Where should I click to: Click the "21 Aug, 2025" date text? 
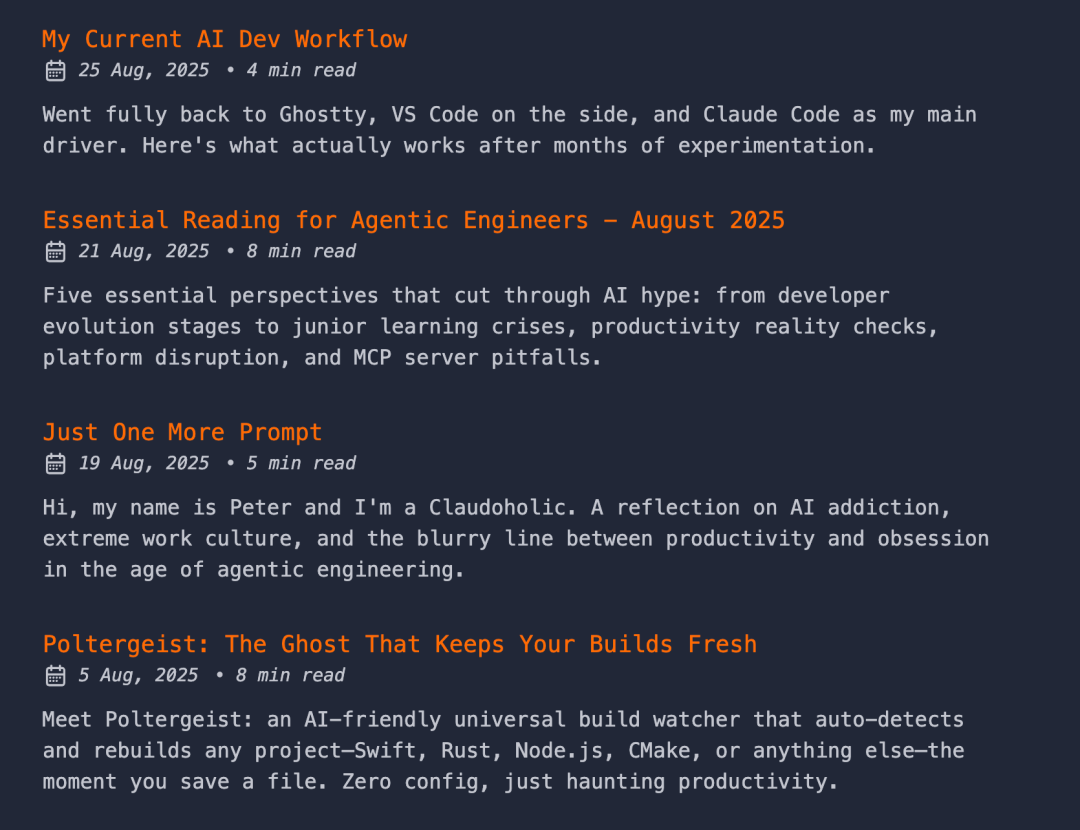click(144, 251)
